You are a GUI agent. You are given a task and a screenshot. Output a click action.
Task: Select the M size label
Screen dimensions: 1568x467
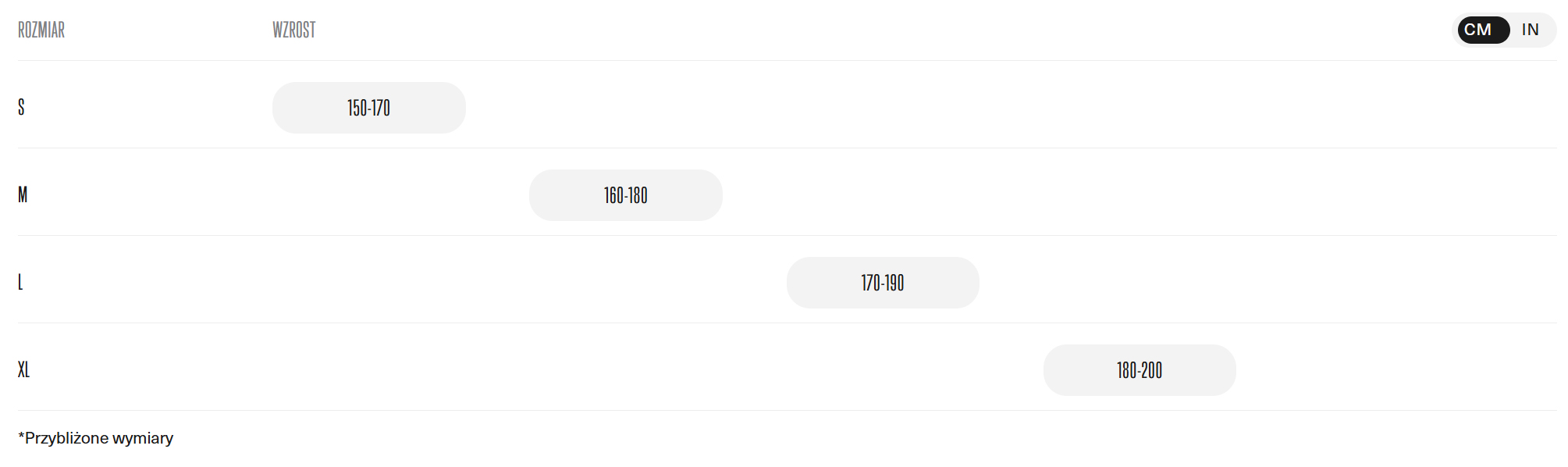click(23, 194)
